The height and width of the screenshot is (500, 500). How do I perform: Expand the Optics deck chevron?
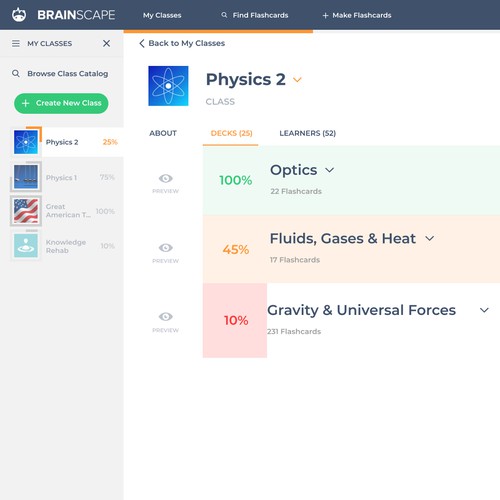click(x=329, y=170)
